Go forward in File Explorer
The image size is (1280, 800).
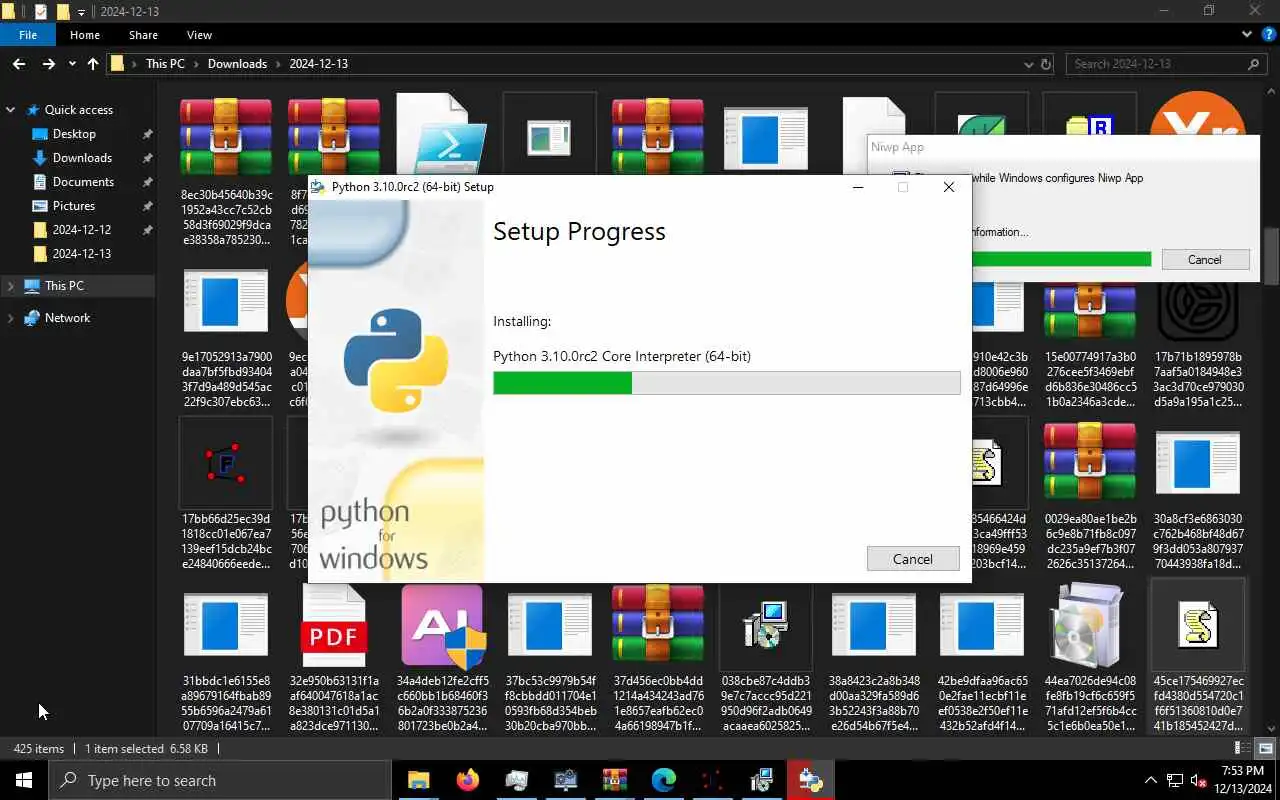pos(48,64)
